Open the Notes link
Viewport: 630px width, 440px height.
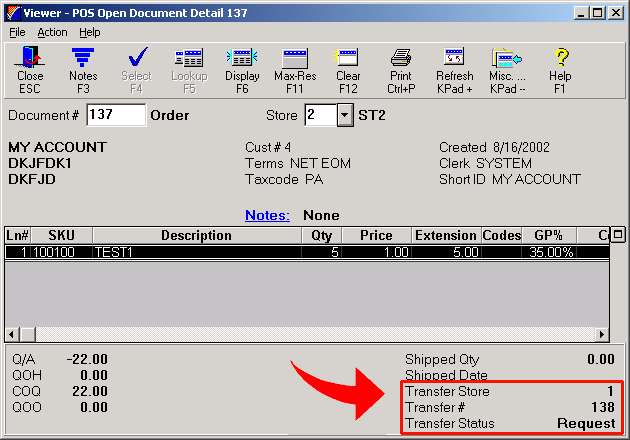[267, 215]
